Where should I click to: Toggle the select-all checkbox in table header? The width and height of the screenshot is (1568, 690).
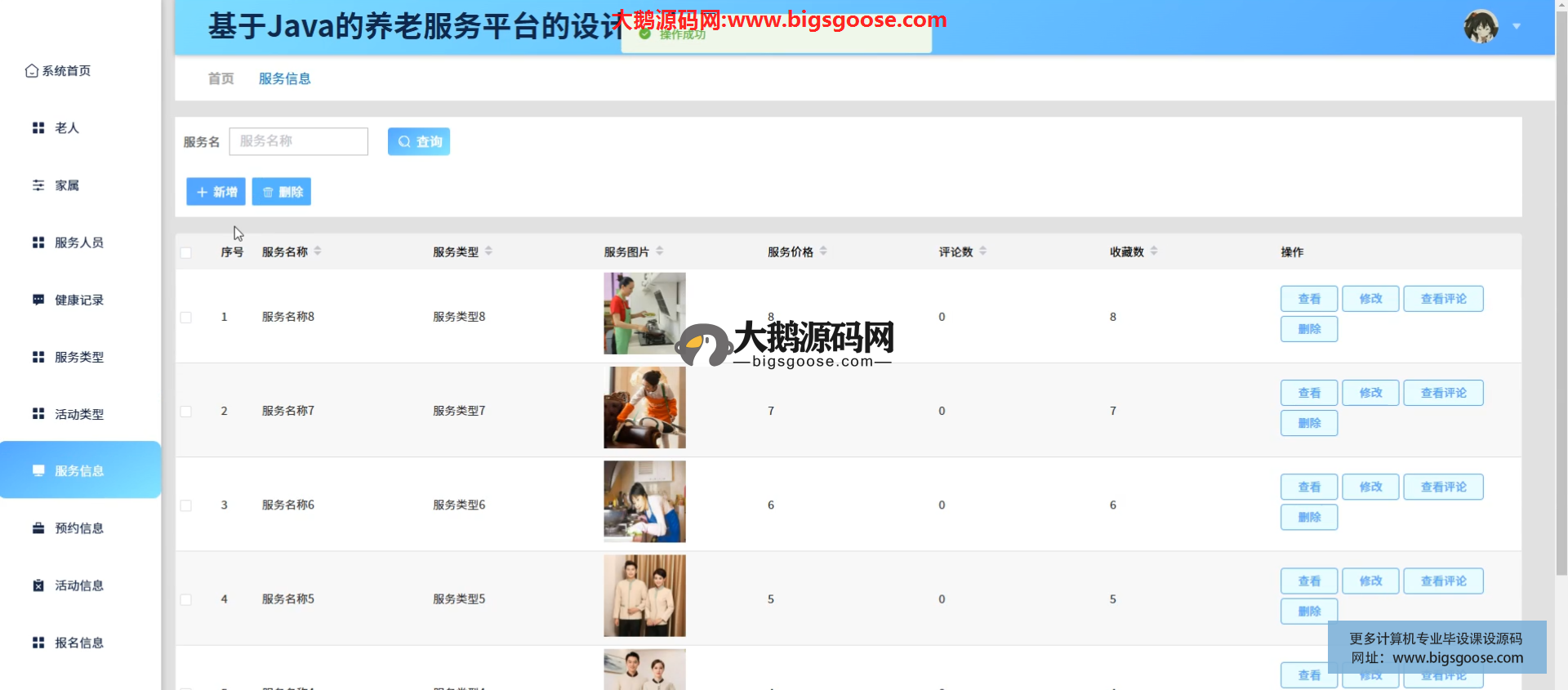point(186,252)
